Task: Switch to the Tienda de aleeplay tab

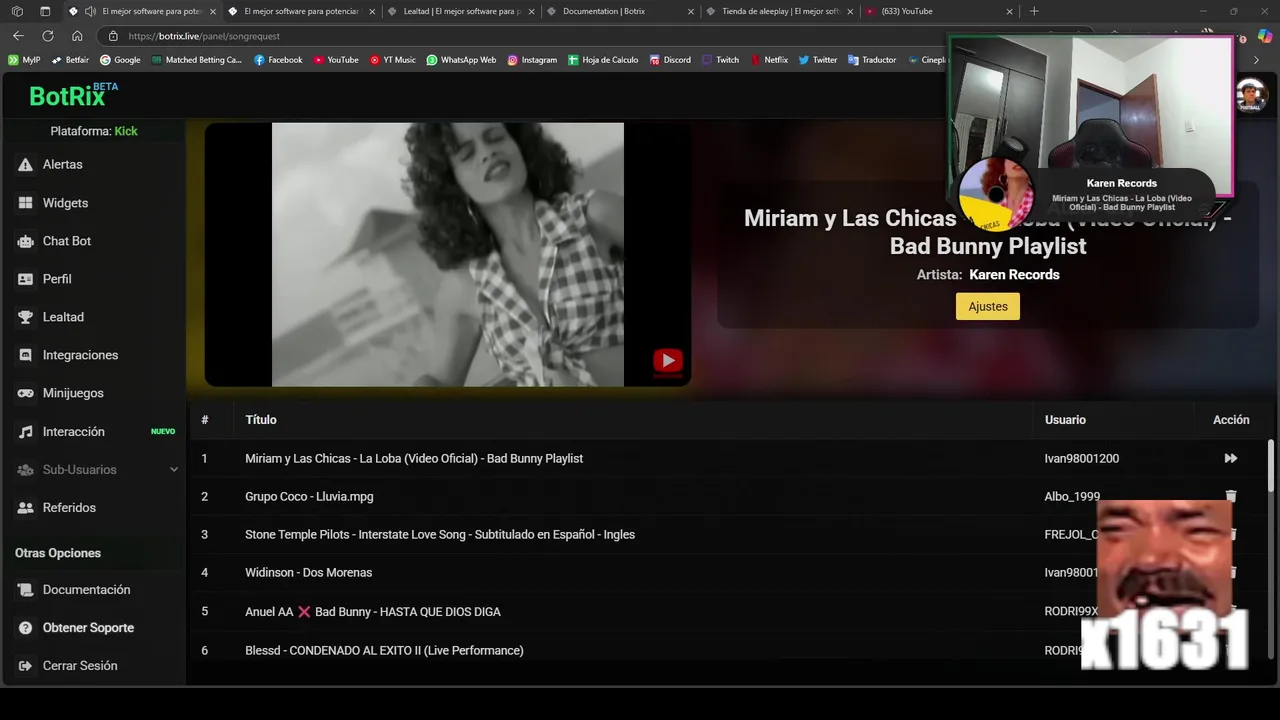Action: 780,11
